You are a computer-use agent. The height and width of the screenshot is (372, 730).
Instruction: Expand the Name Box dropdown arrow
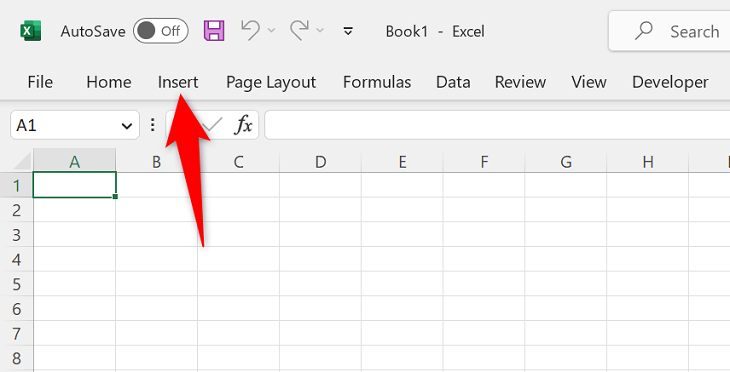(x=127, y=126)
